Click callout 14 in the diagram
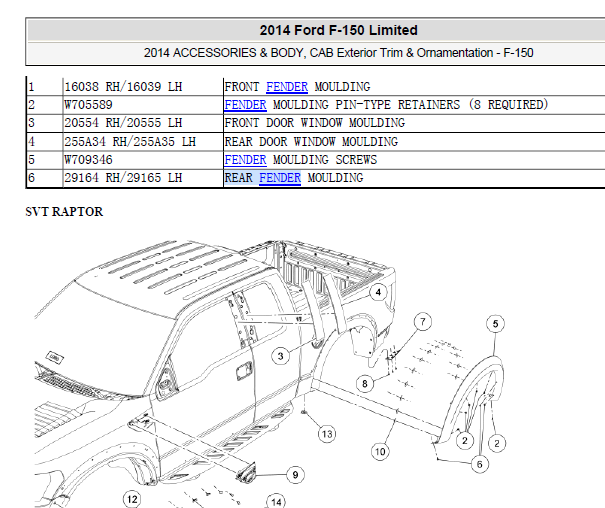Viewport: 605px width, 508px height. (x=276, y=501)
